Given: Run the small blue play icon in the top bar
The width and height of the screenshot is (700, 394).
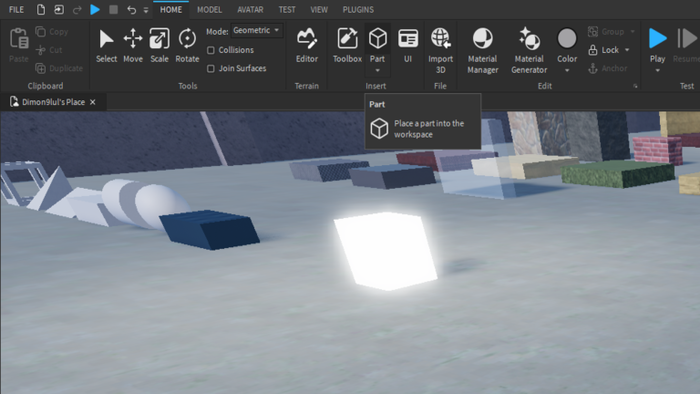Looking at the screenshot, I should tap(95, 9).
